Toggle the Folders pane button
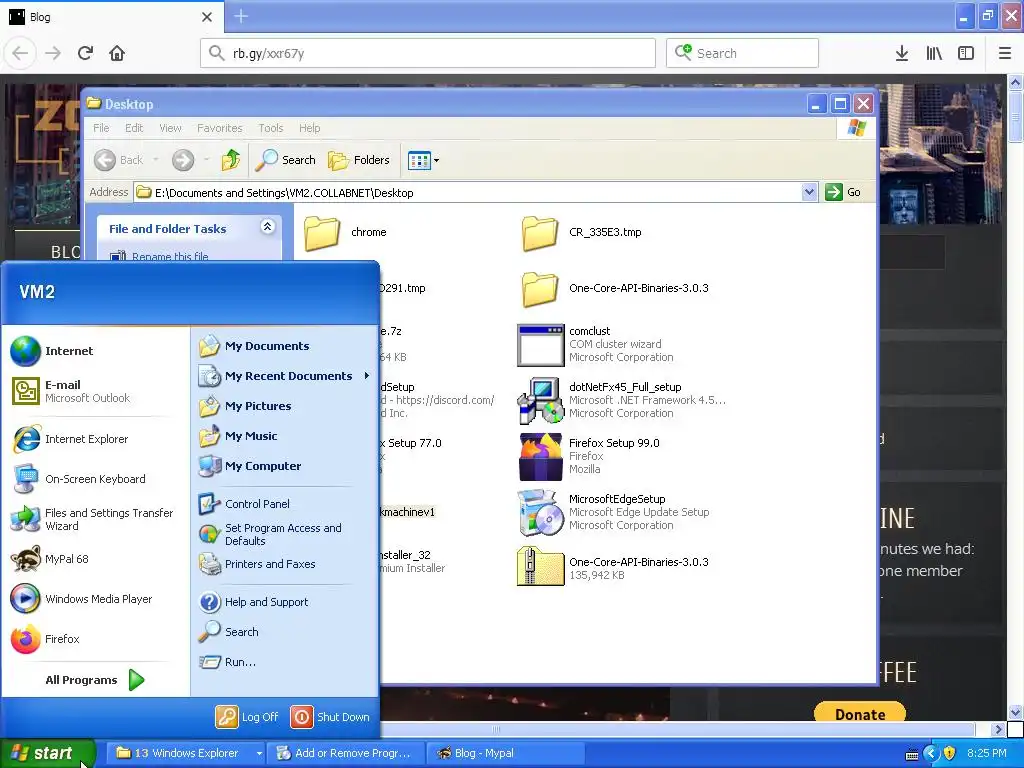Image resolution: width=1024 pixels, height=768 pixels. [359, 160]
